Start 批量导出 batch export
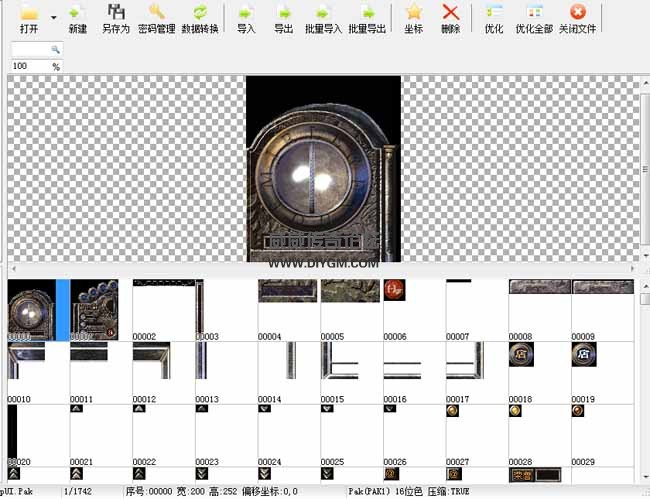Image resolution: width=650 pixels, height=499 pixels. [367, 19]
